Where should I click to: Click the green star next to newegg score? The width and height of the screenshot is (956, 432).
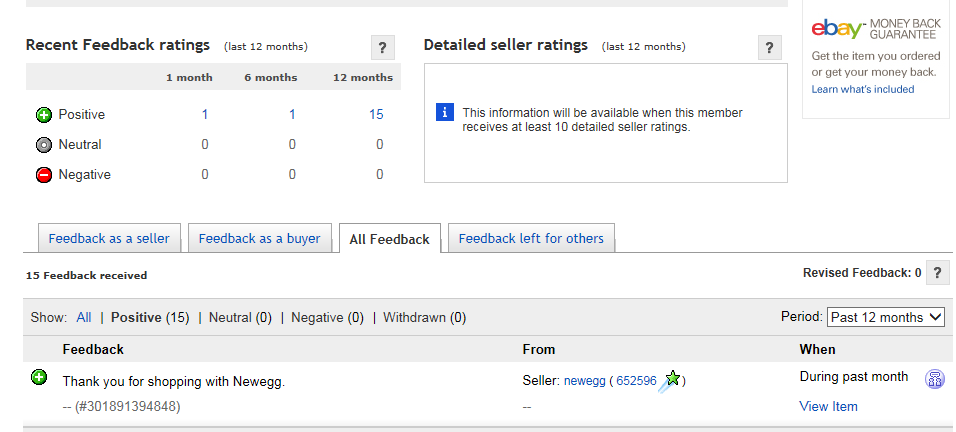tap(672, 379)
